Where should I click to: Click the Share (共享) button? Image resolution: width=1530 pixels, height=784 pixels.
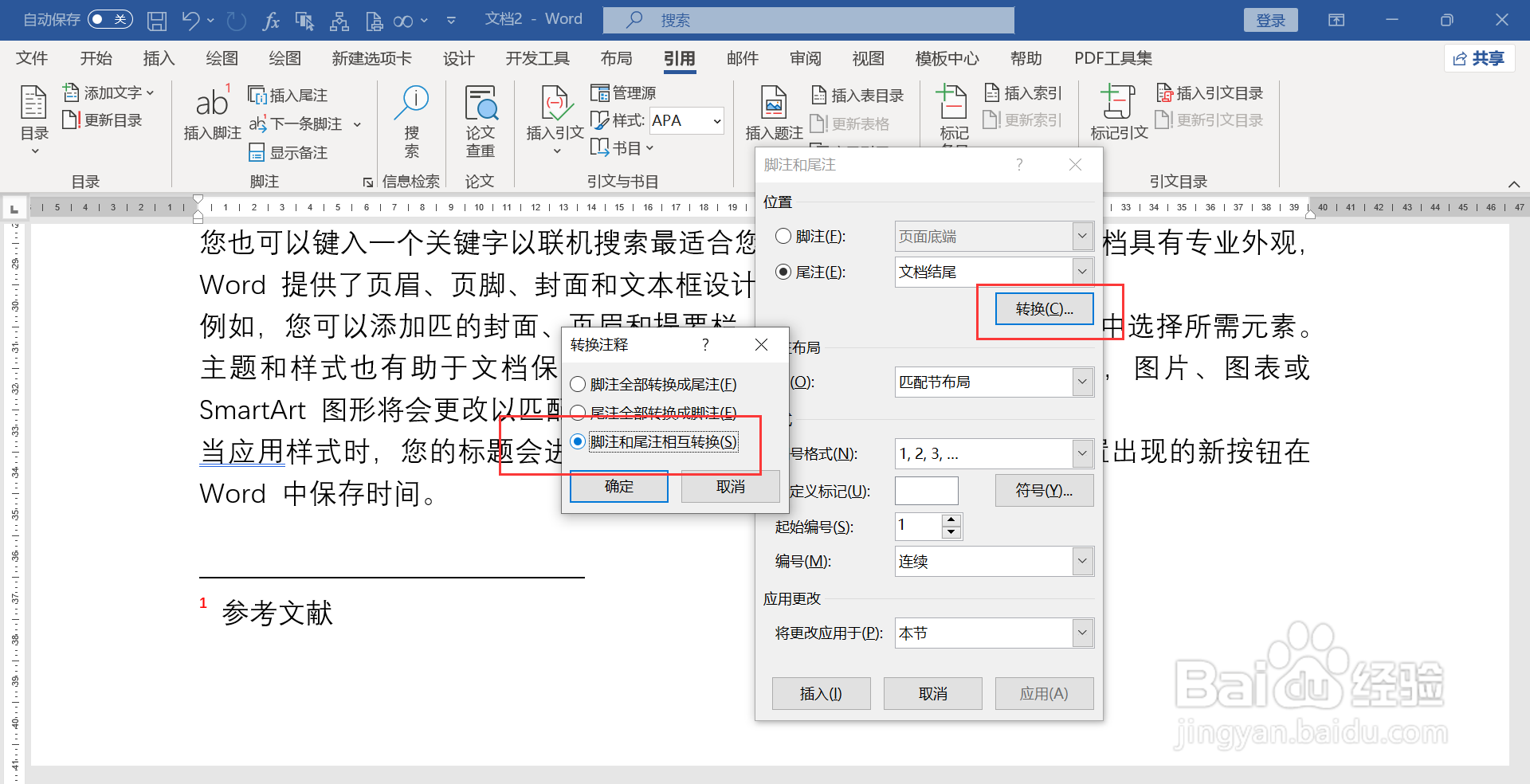pos(1479,58)
